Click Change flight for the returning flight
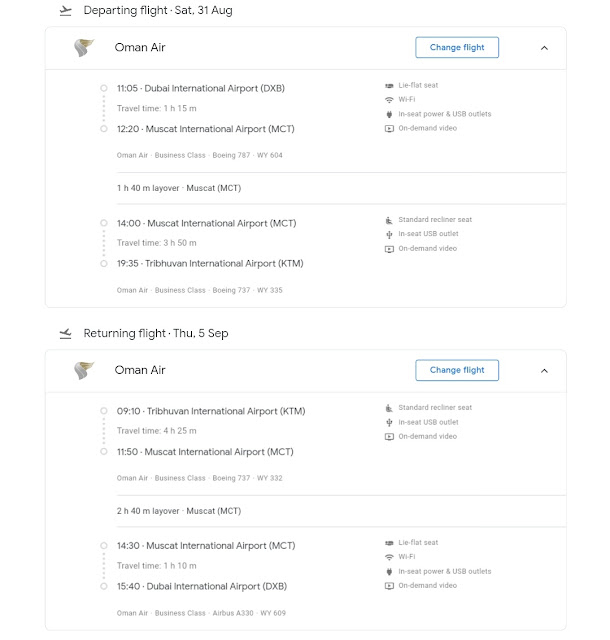The image size is (610, 640). [457, 370]
